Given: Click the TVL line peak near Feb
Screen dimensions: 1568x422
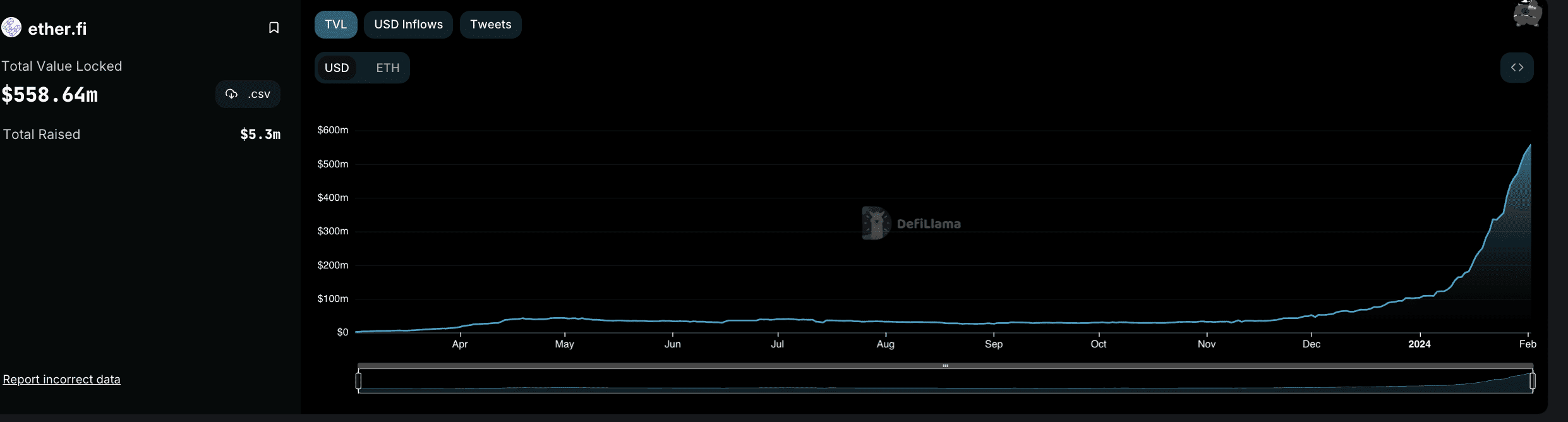Looking at the screenshot, I should (x=1530, y=145).
